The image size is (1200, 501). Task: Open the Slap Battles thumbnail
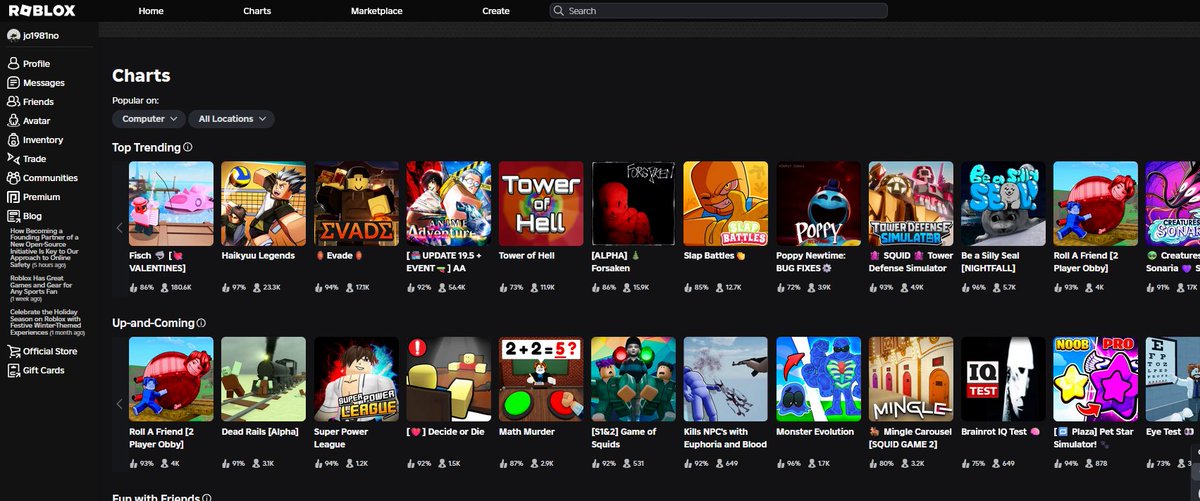(726, 204)
